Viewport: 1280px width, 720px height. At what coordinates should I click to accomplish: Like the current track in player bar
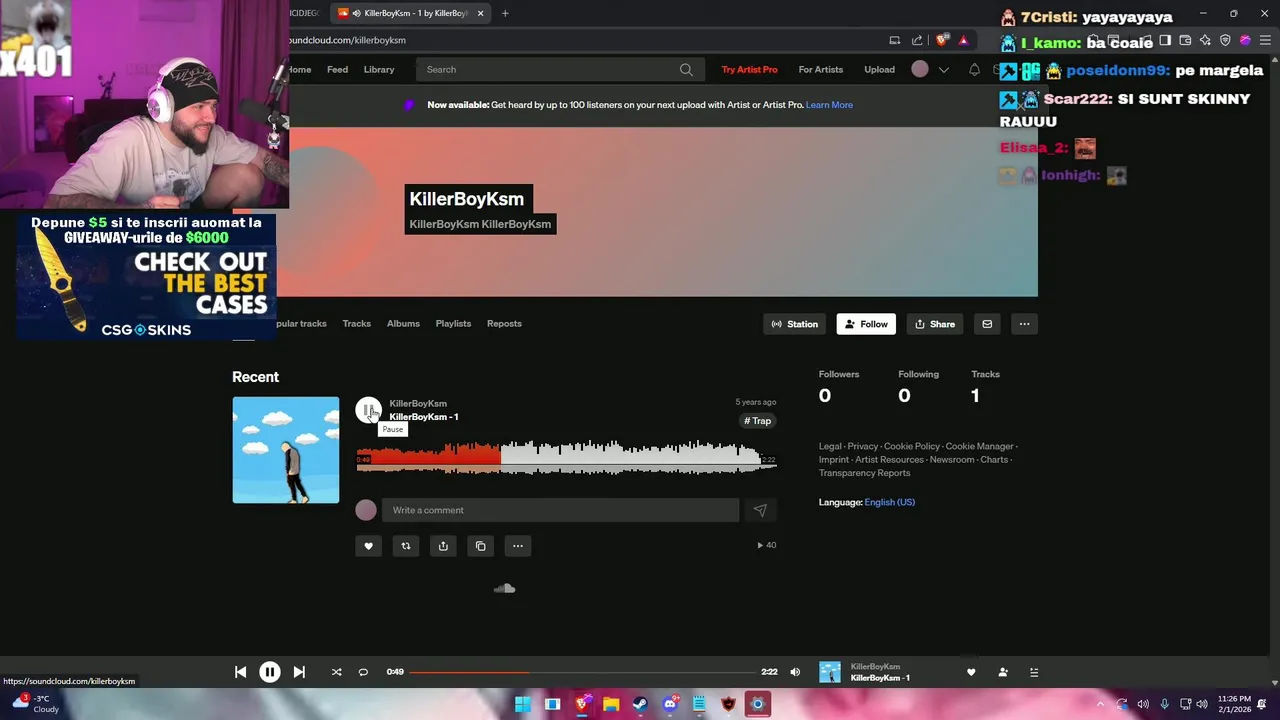[x=971, y=672]
